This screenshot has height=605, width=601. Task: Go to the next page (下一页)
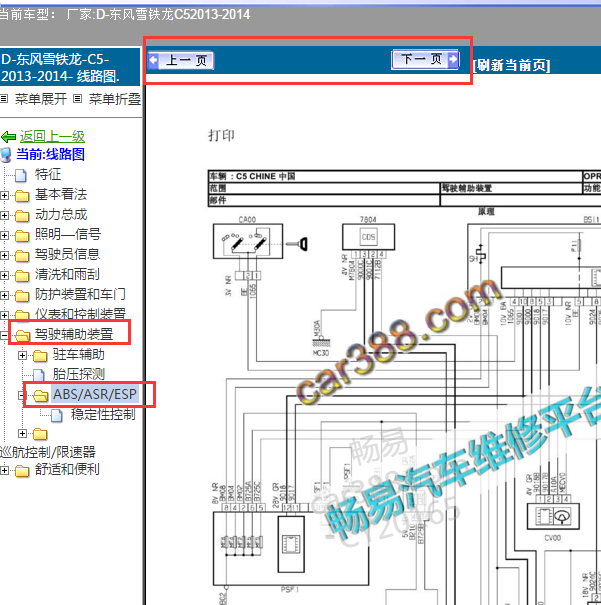[425, 59]
